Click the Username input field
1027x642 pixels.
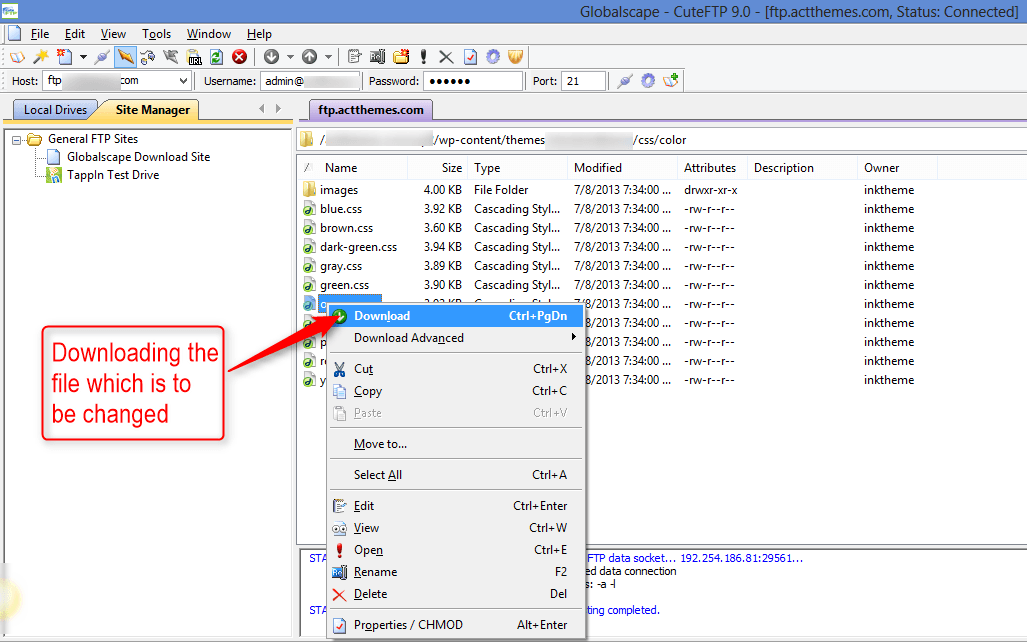(310, 81)
